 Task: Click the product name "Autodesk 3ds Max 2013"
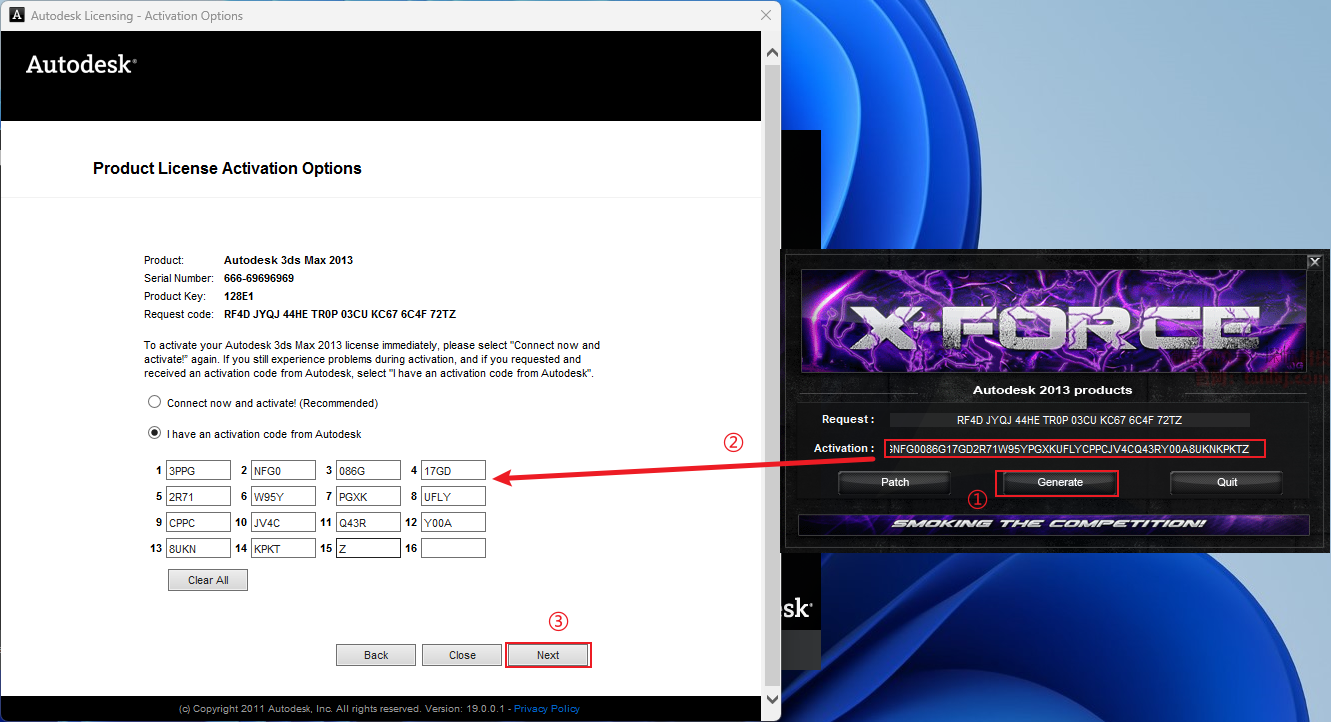pos(288,260)
